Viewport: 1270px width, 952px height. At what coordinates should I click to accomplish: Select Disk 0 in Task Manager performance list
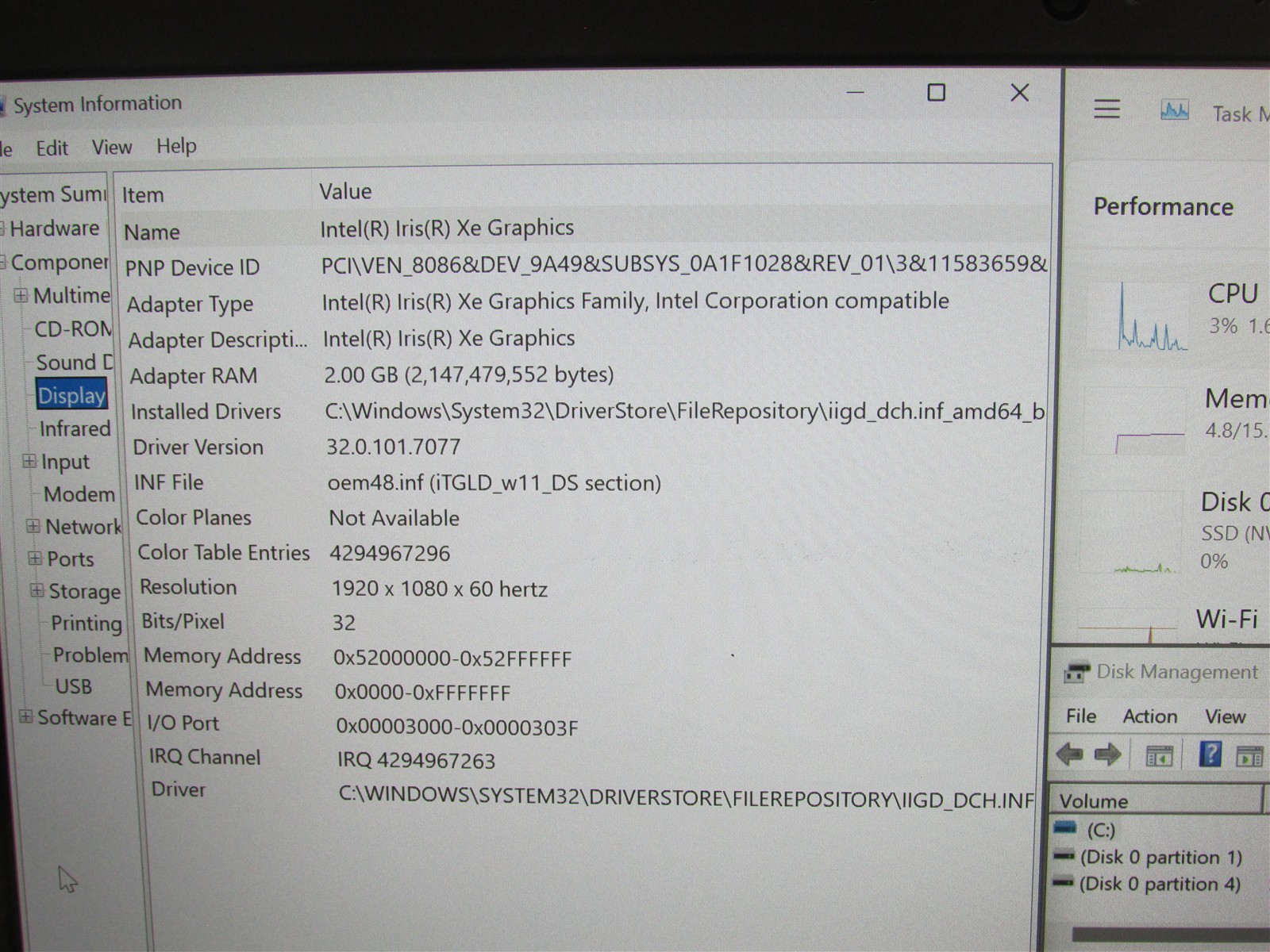coord(1175,530)
